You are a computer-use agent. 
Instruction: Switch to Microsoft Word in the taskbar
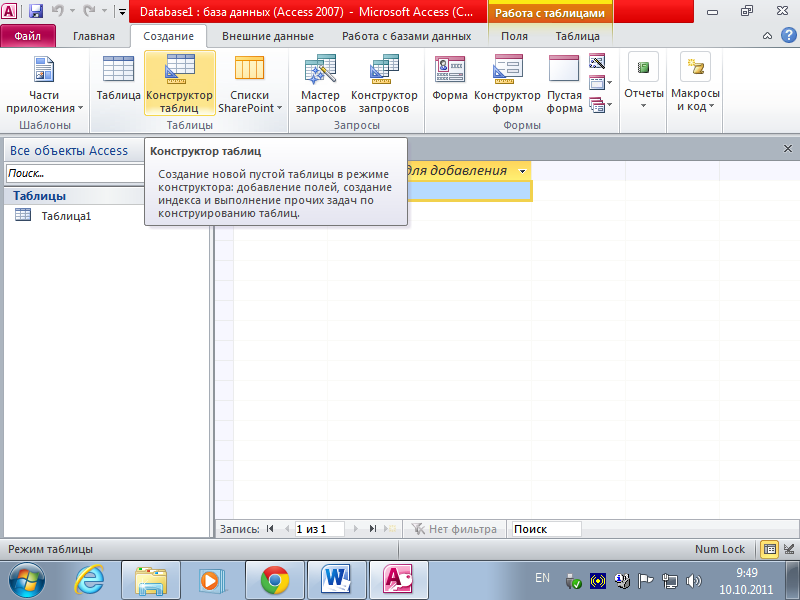tap(336, 581)
